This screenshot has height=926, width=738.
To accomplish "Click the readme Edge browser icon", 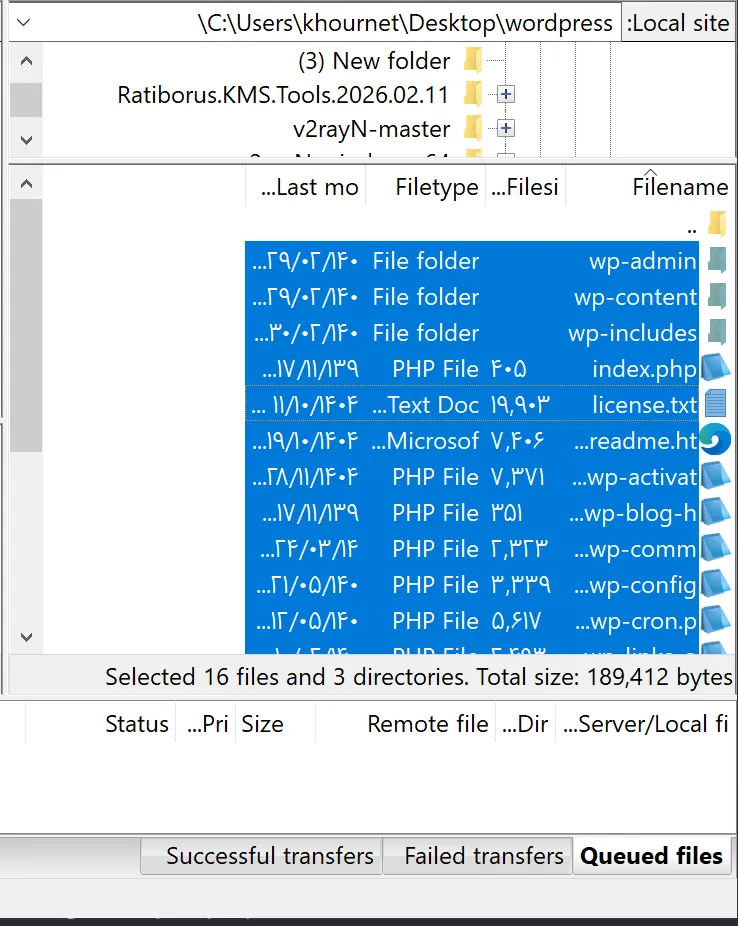I will coord(716,440).
